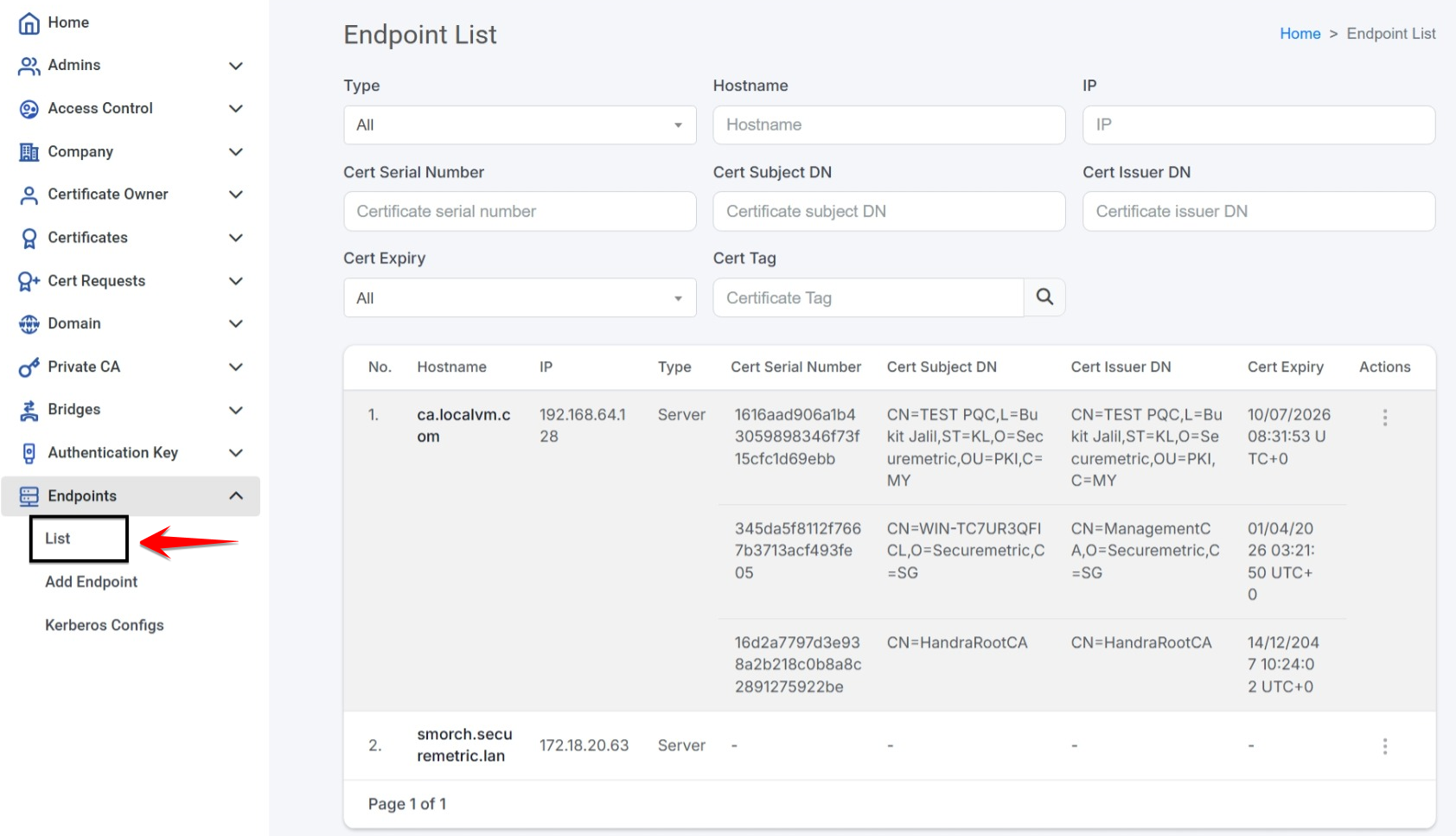This screenshot has width=1456, height=836.
Task: Click the Bridges icon in the sidebar
Action: (29, 410)
